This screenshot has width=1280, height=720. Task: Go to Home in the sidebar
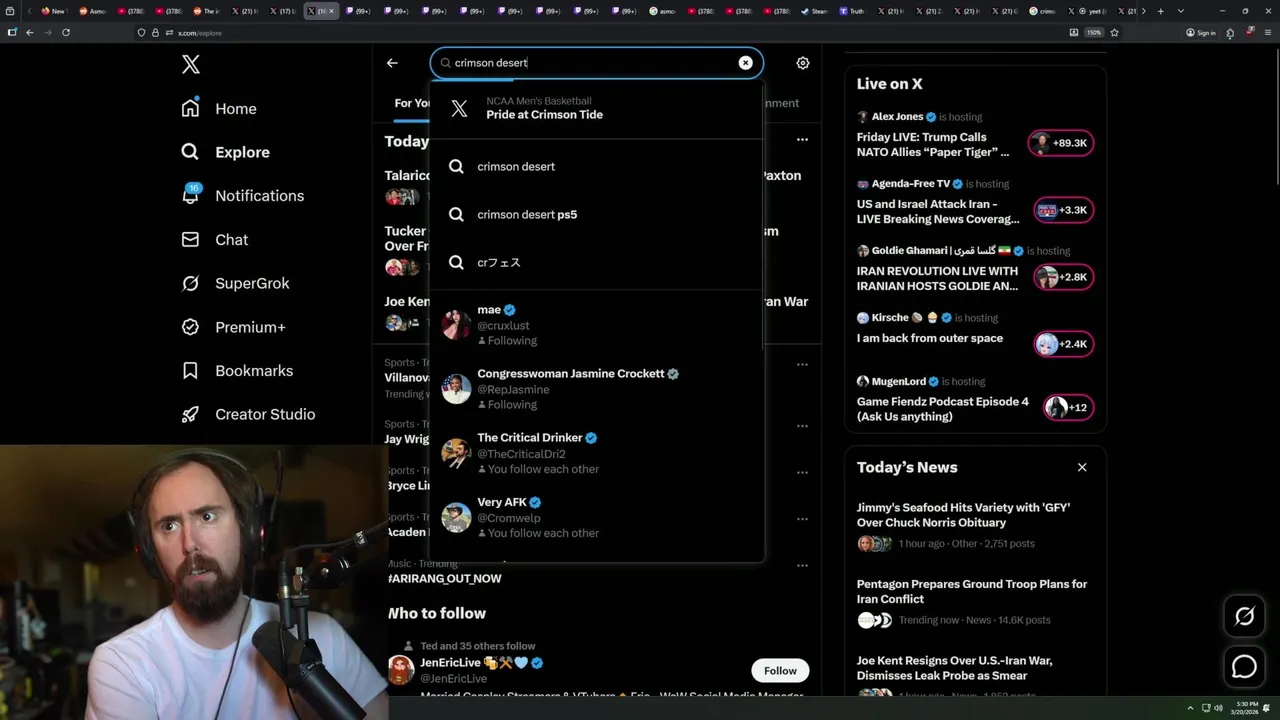tap(219, 108)
